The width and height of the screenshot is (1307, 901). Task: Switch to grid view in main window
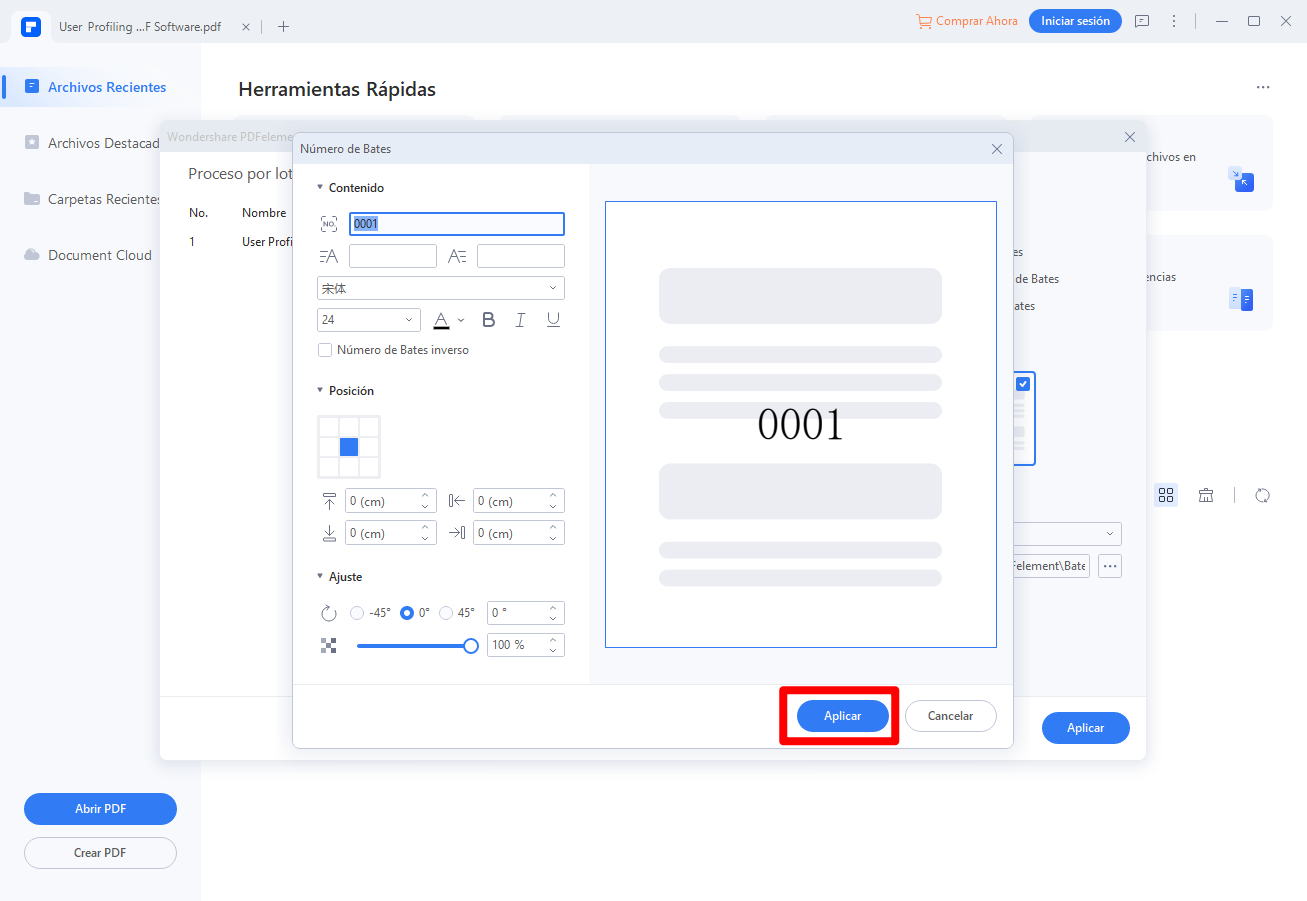pos(1166,495)
